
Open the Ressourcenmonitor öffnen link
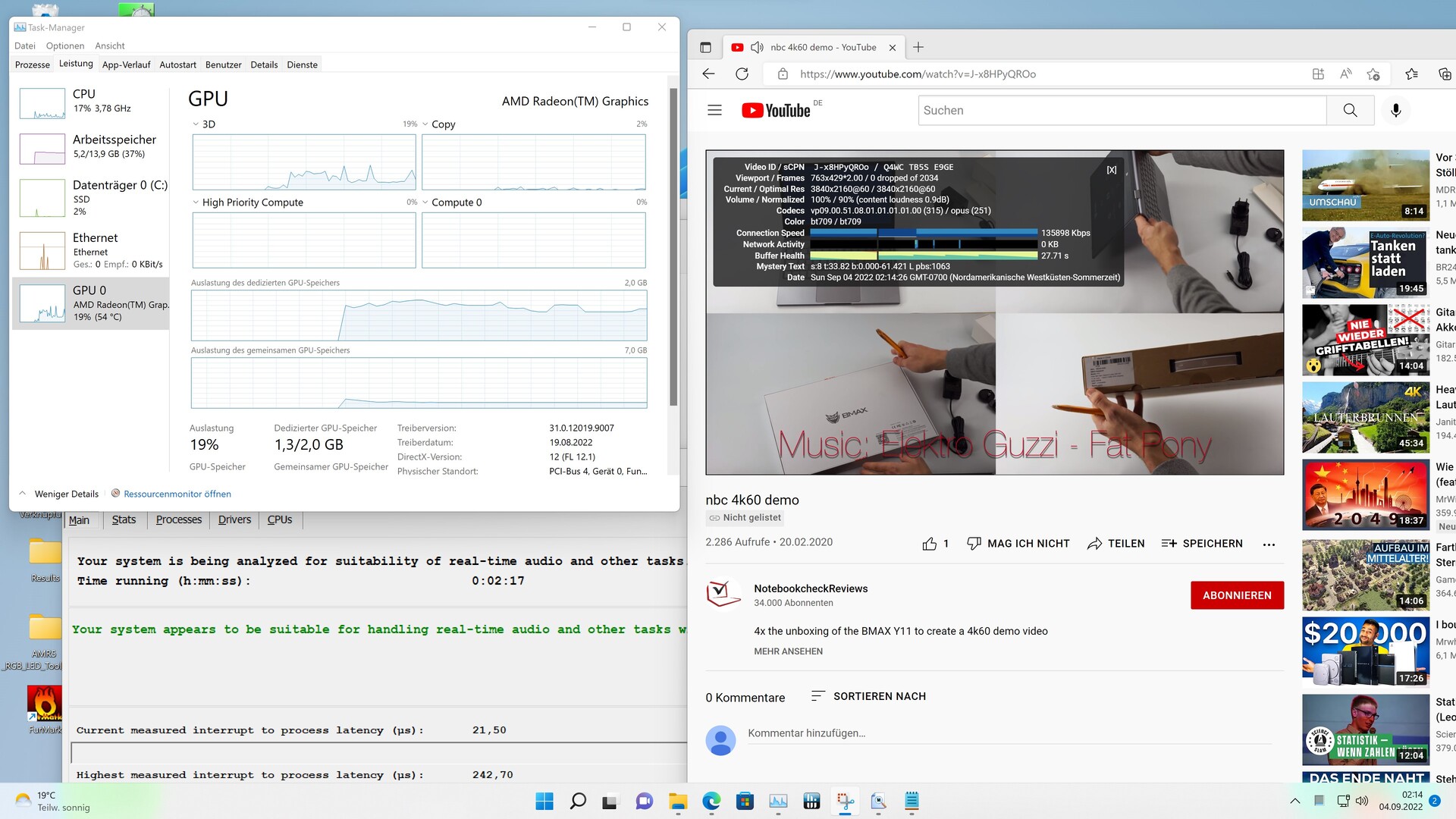tap(177, 494)
